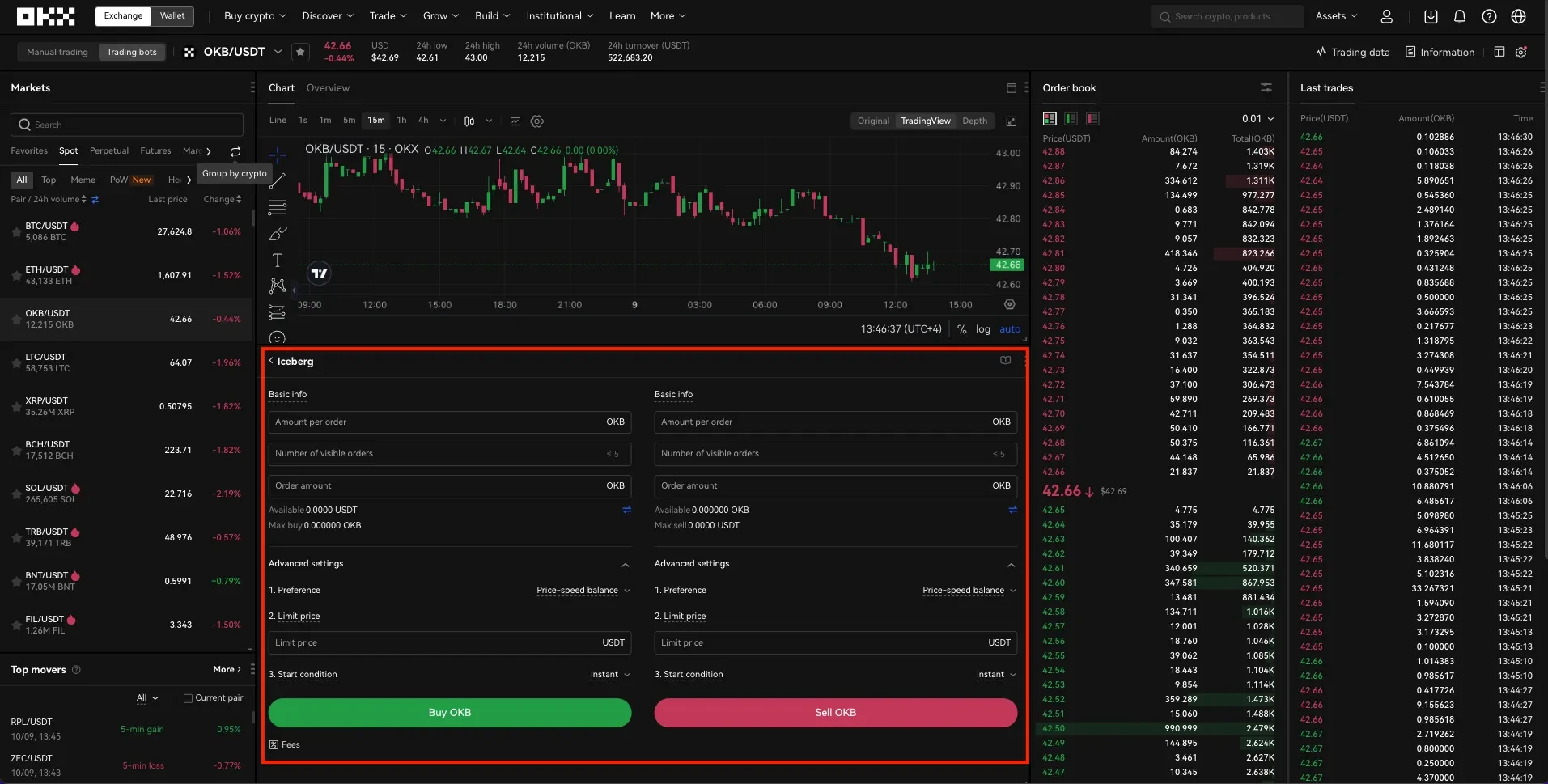
Task: Click the Sell OKB button
Action: 836,713
